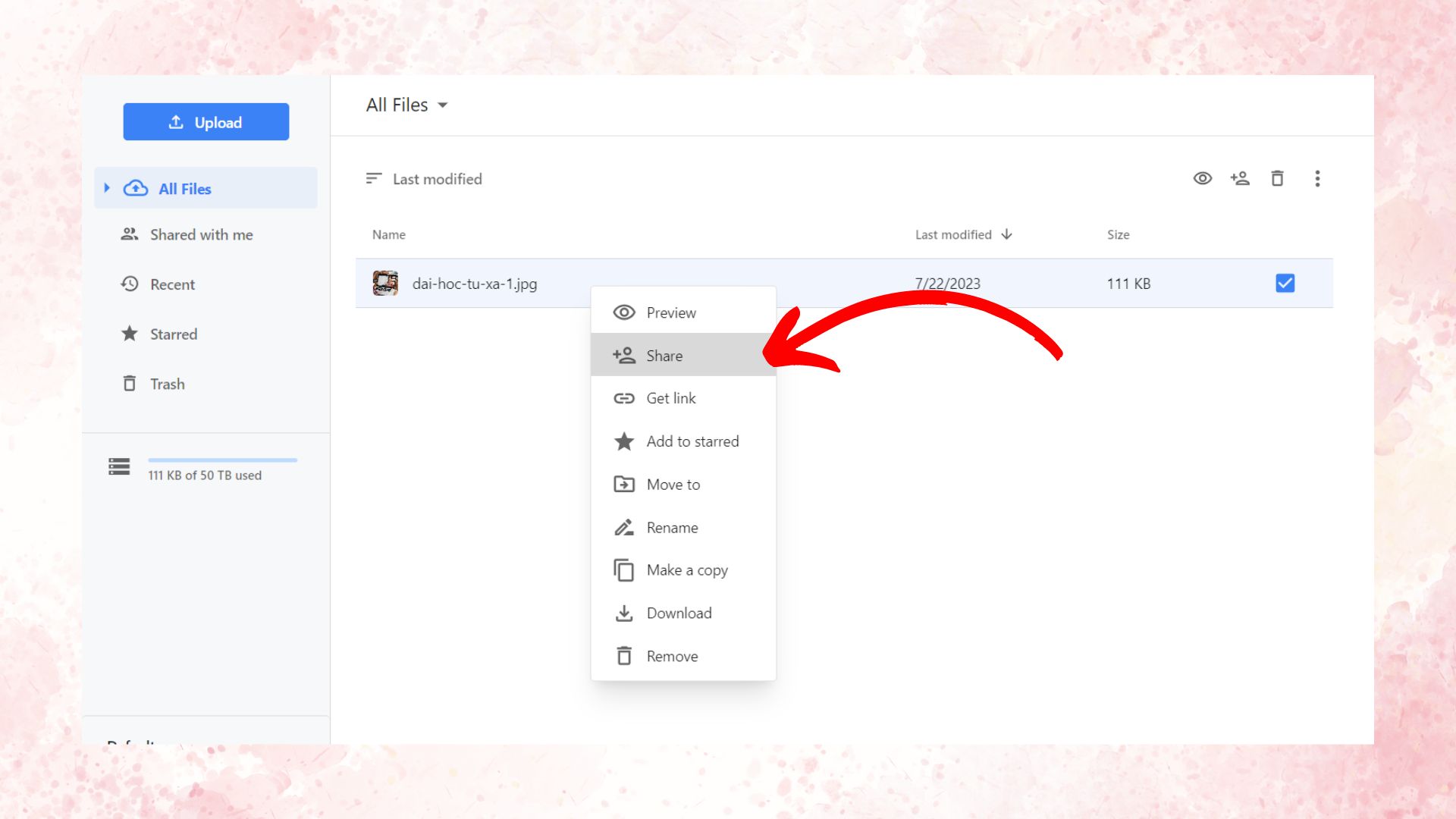Viewport: 1456px width, 819px height.
Task: Click the trash delete icon in toolbar
Action: click(1277, 179)
